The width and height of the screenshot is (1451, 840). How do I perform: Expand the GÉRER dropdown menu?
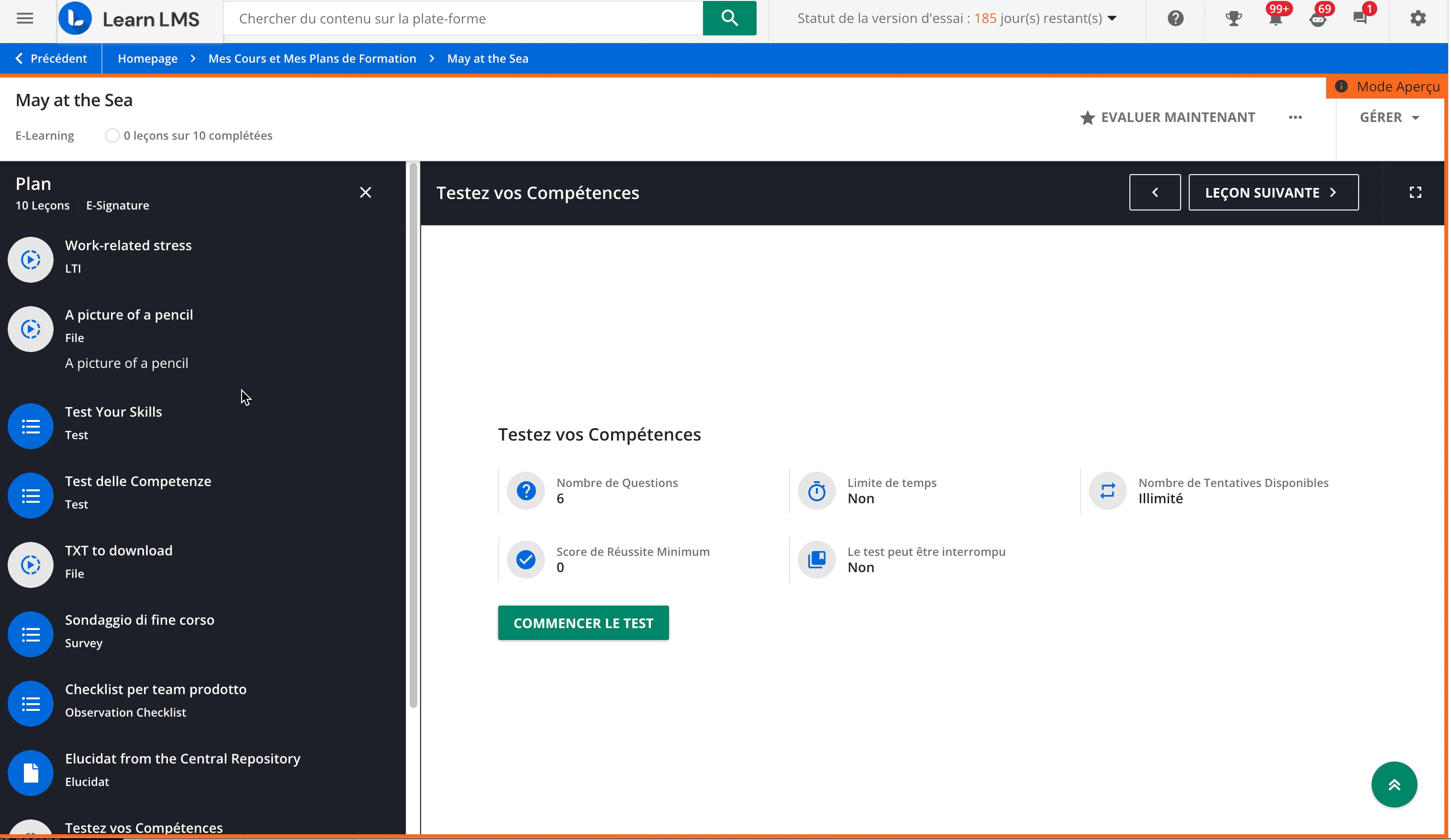pyautogui.click(x=1389, y=118)
